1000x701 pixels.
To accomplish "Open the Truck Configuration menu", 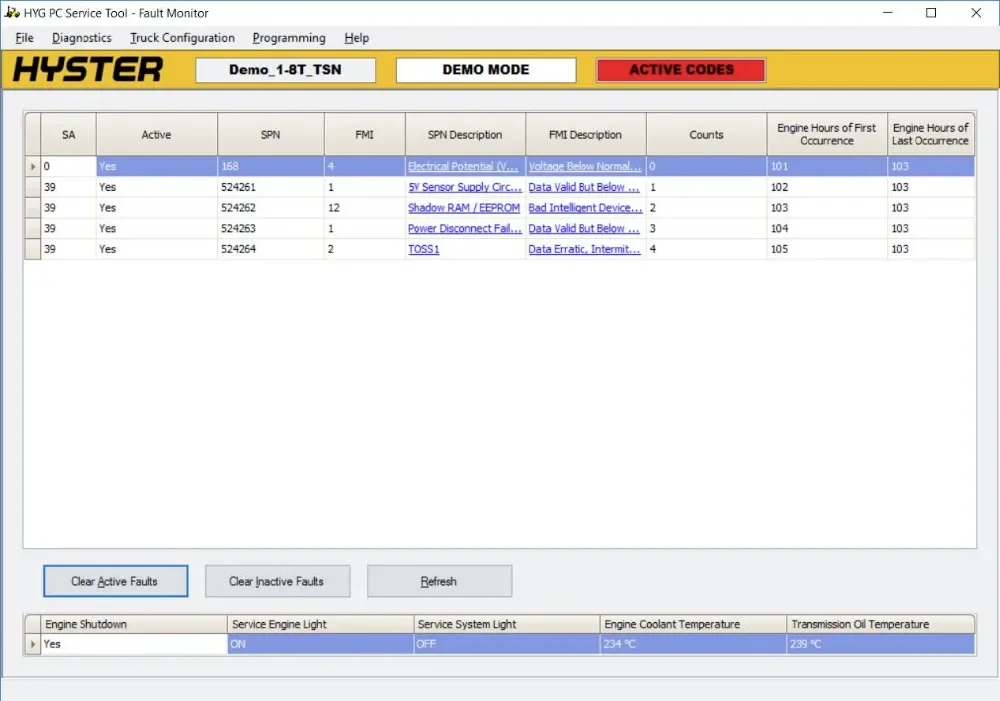I will click(182, 38).
